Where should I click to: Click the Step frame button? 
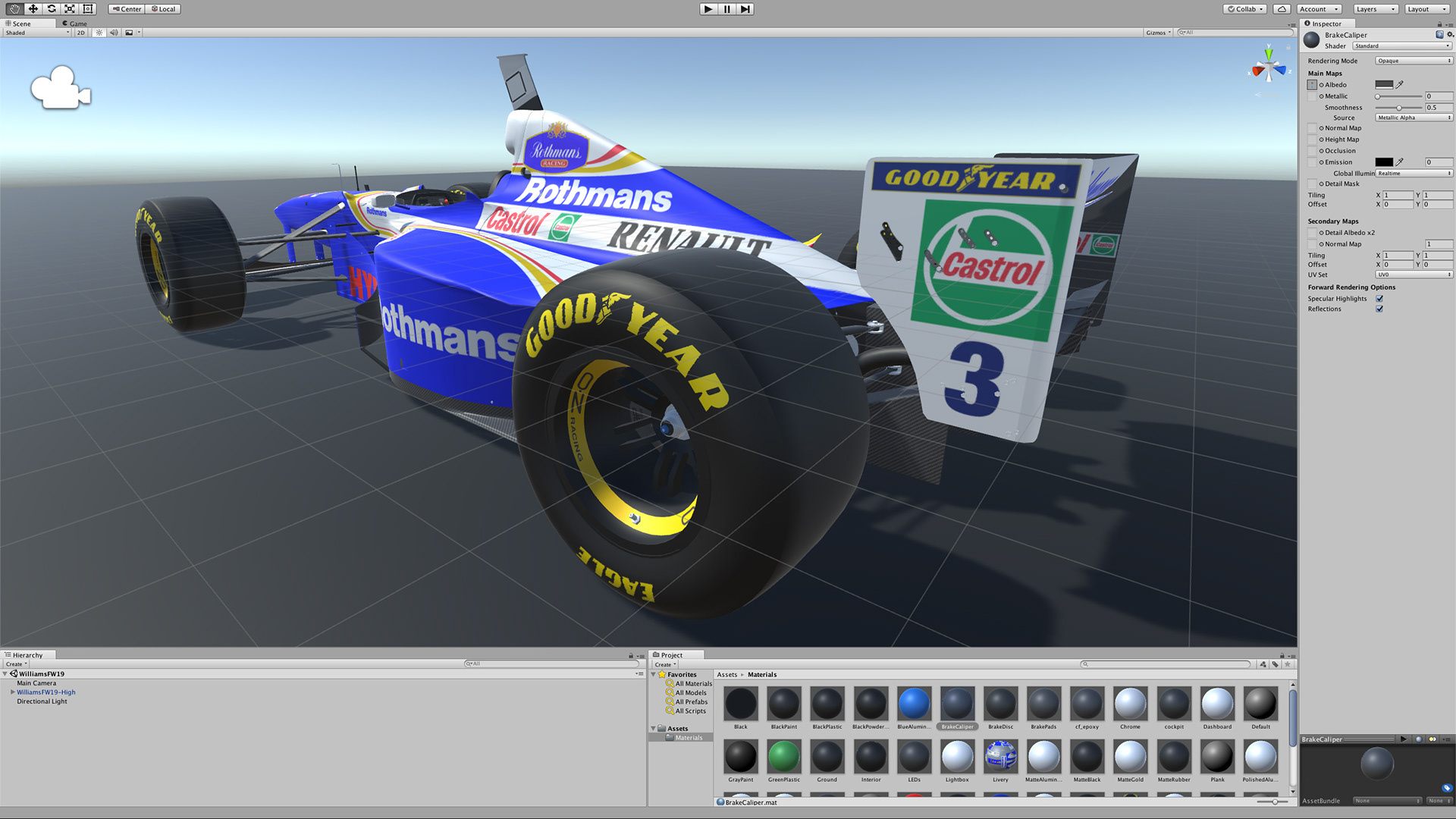tap(745, 9)
